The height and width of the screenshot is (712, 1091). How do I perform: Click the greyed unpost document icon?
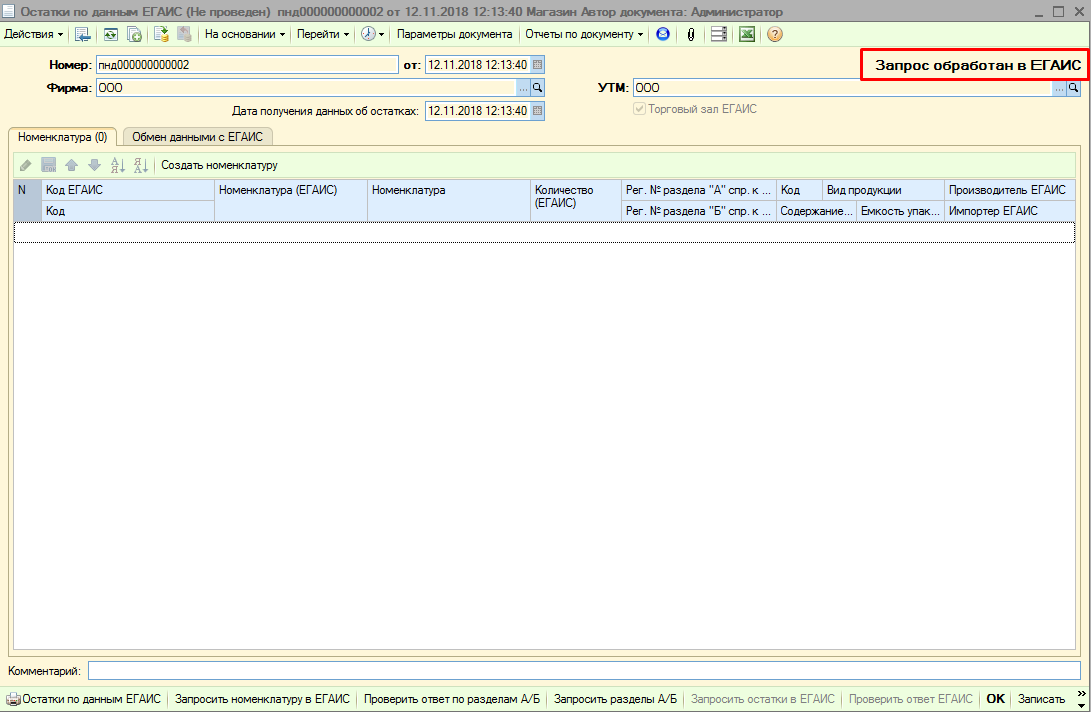[x=184, y=34]
